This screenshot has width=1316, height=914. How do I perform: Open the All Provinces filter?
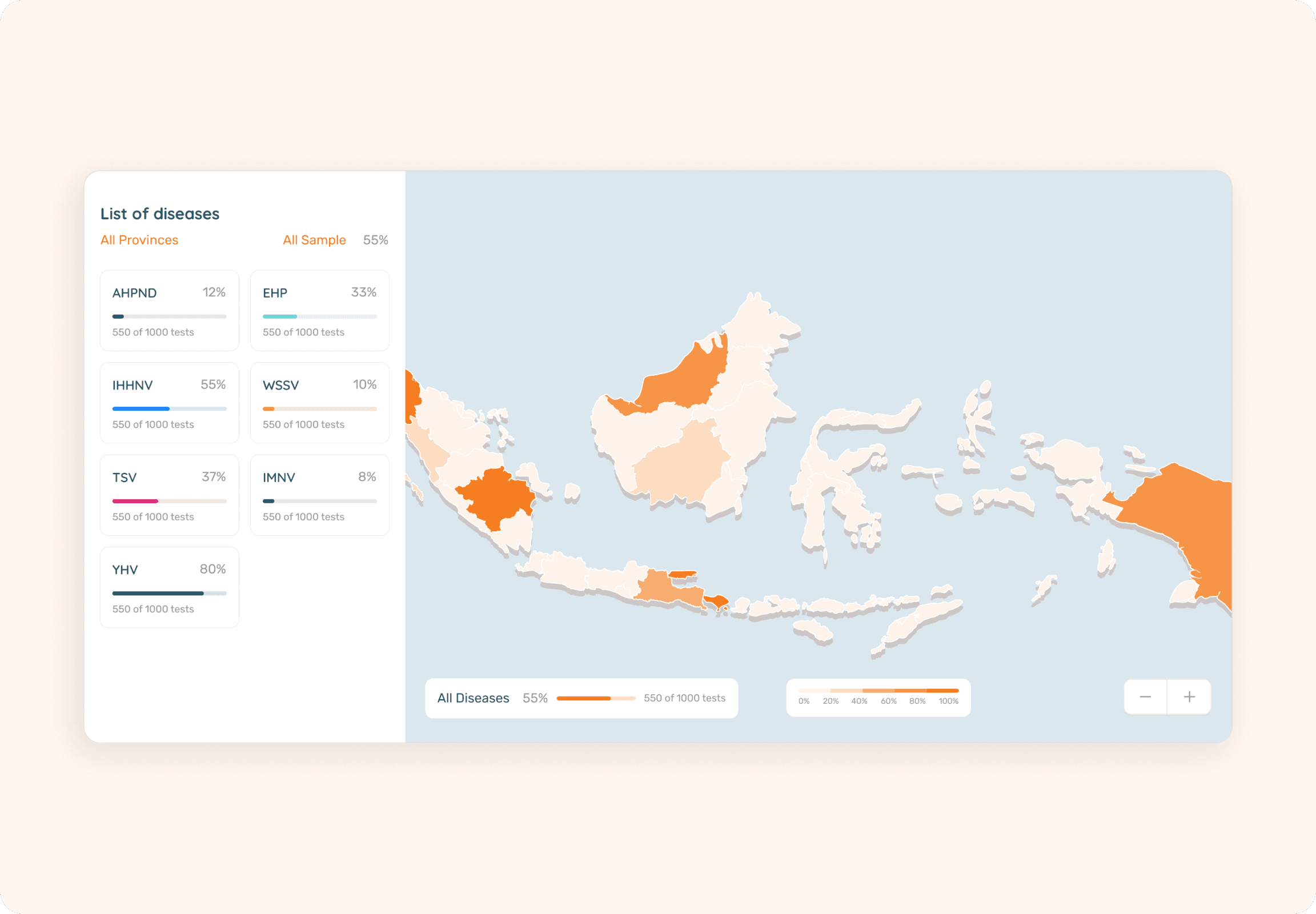(139, 240)
